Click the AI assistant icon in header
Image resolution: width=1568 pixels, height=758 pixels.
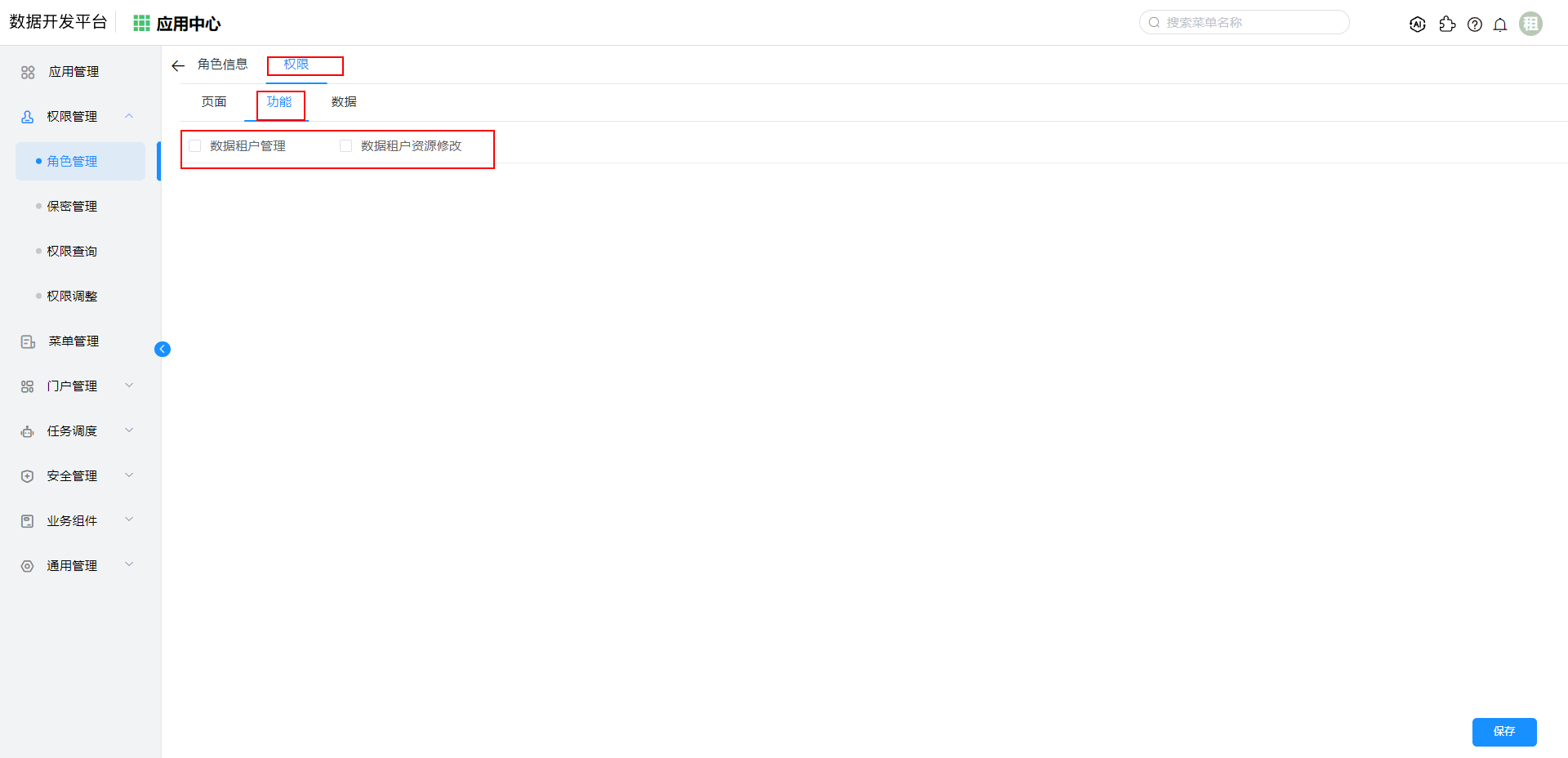coord(1417,25)
